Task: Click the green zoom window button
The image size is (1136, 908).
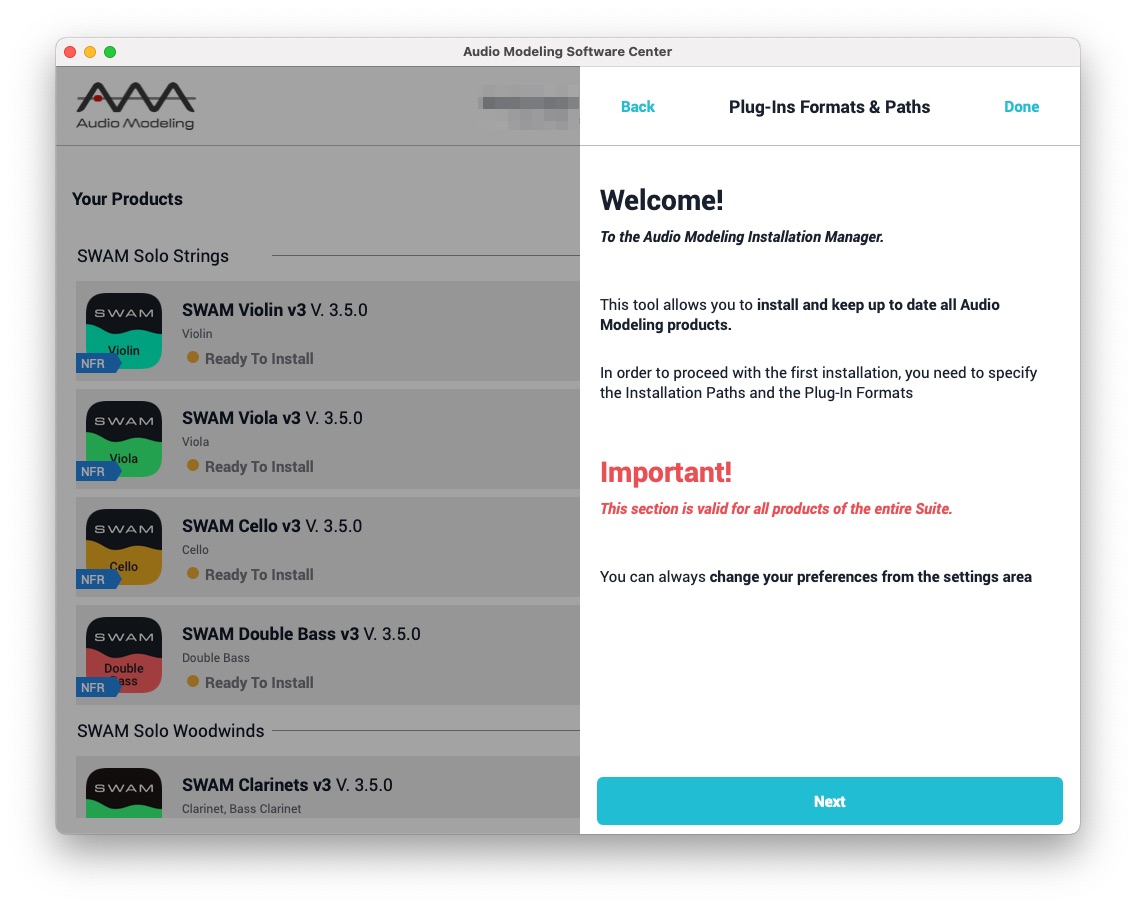Action: 110,51
